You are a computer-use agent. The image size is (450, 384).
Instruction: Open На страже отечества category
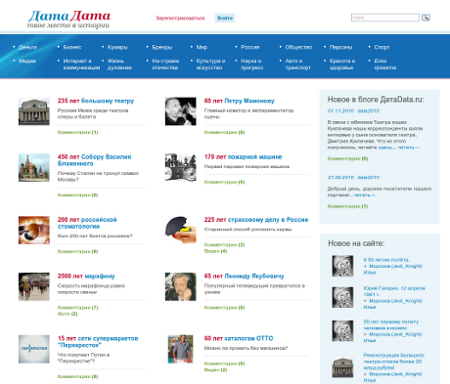click(x=165, y=64)
